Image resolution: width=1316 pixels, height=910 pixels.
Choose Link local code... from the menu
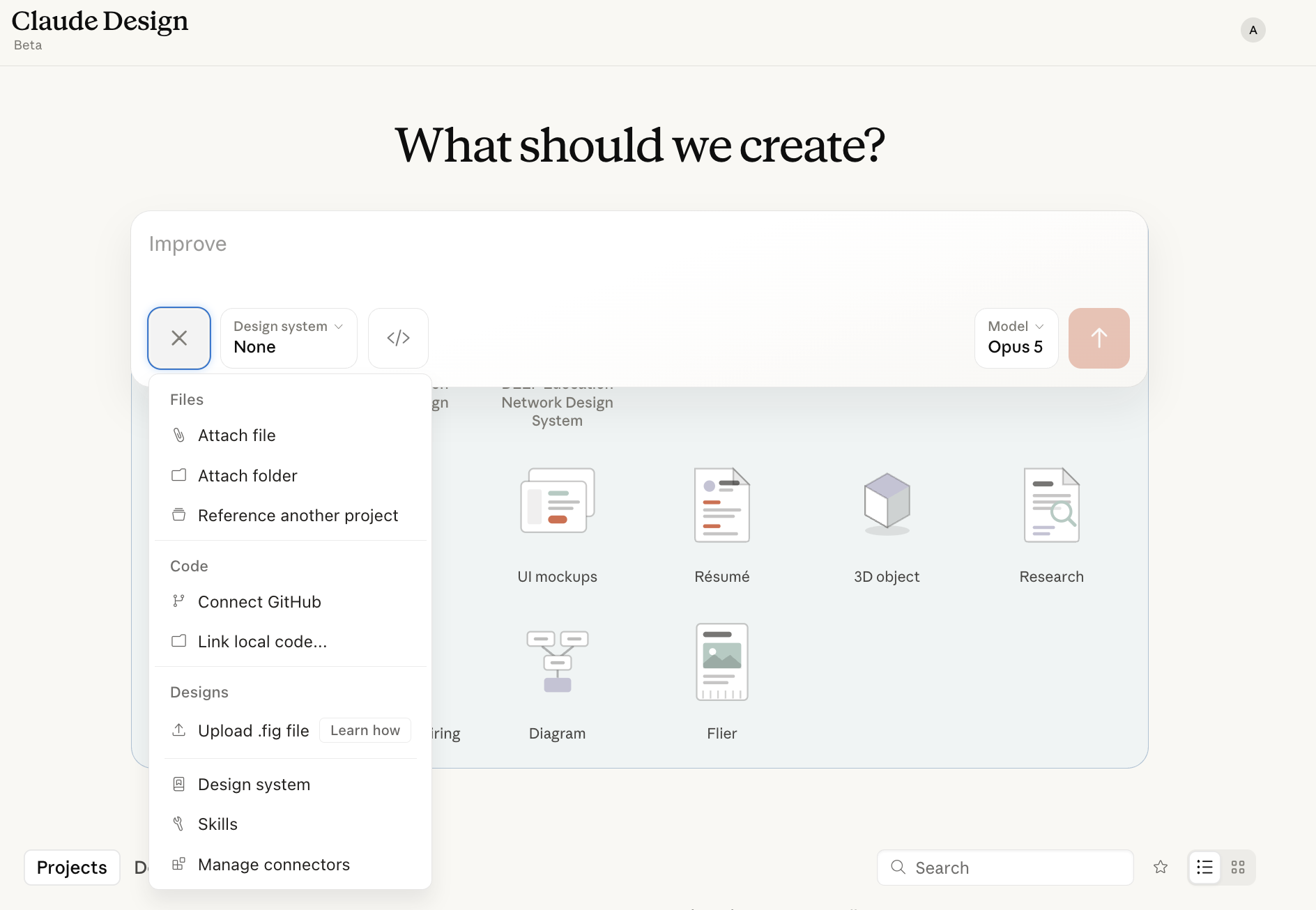[x=290, y=641]
